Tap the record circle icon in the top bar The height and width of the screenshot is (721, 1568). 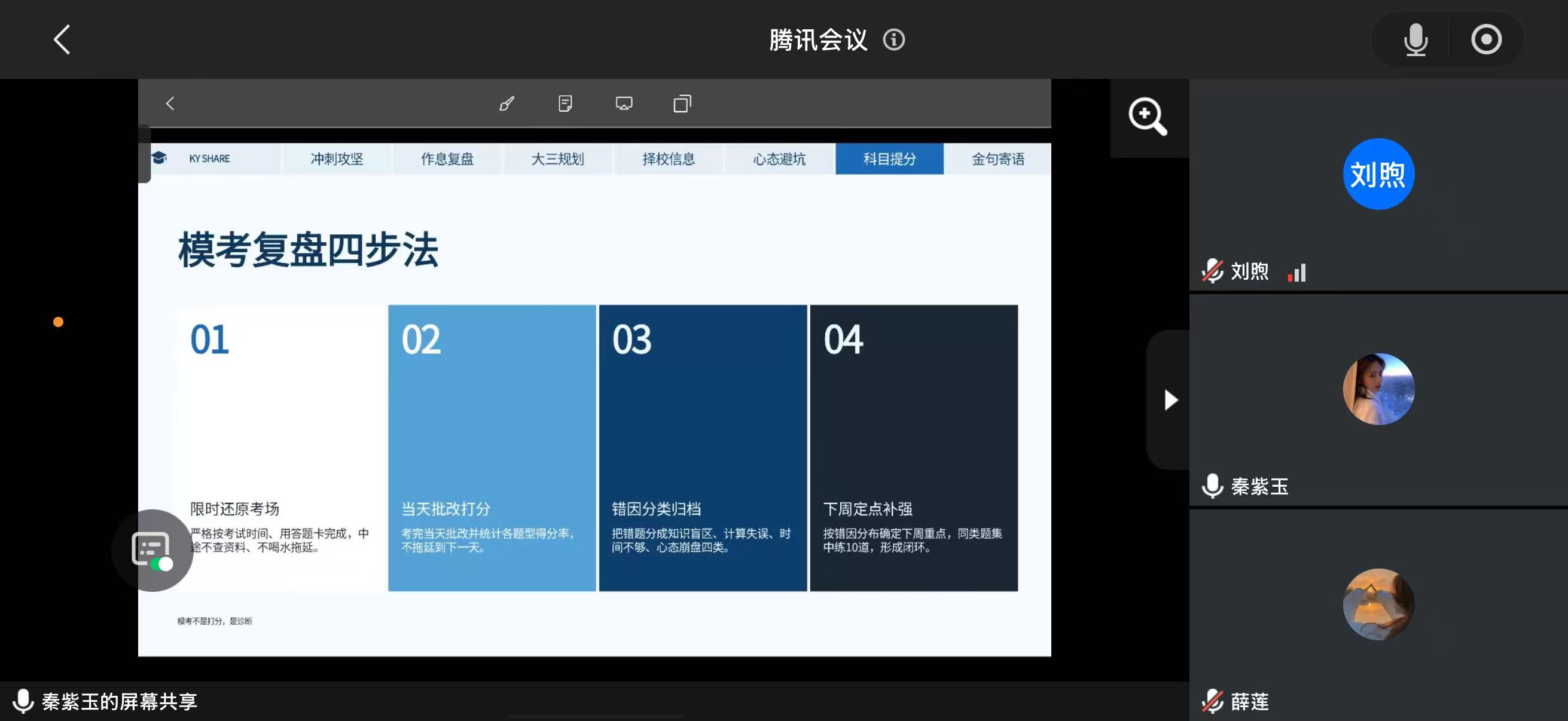click(x=1486, y=39)
